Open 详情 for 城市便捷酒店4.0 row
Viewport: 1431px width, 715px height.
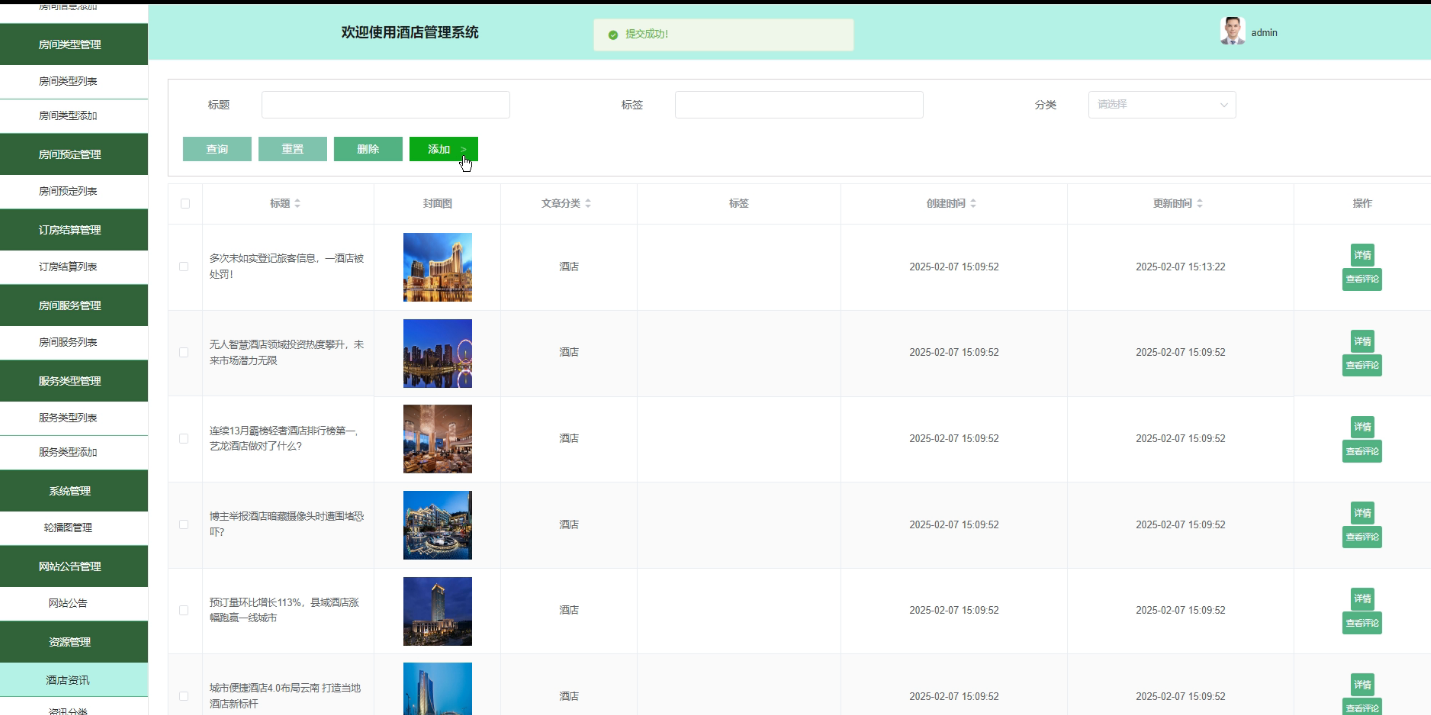coord(1362,685)
